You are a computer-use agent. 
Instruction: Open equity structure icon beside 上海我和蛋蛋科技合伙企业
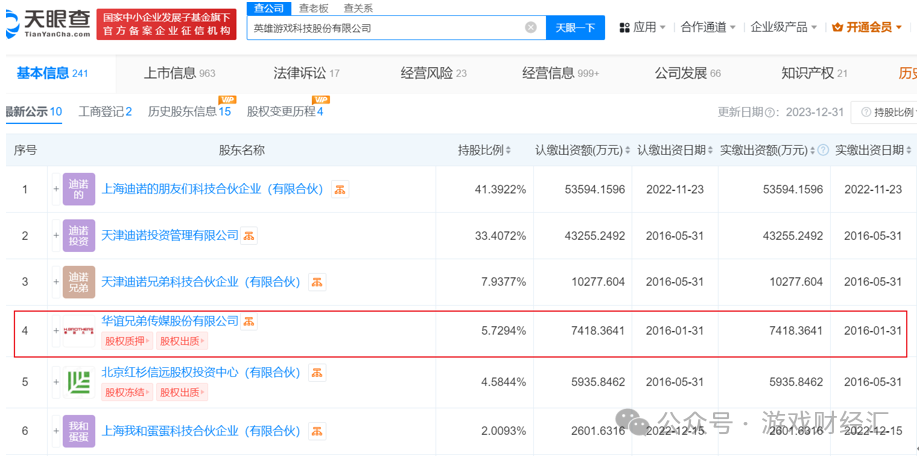[317, 432]
